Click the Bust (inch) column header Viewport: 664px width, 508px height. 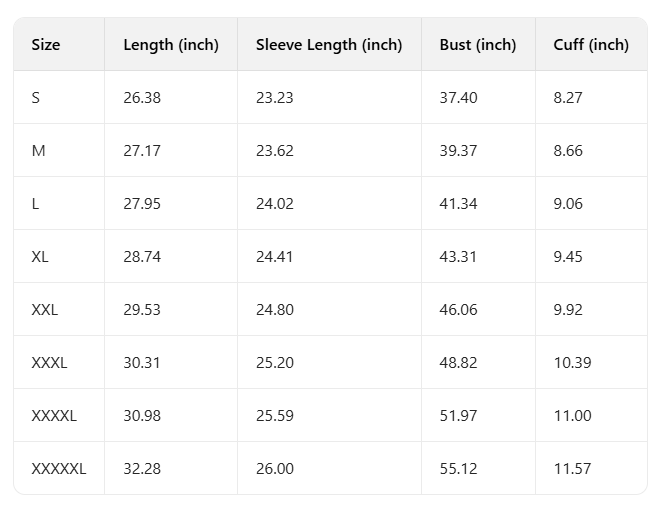(478, 45)
